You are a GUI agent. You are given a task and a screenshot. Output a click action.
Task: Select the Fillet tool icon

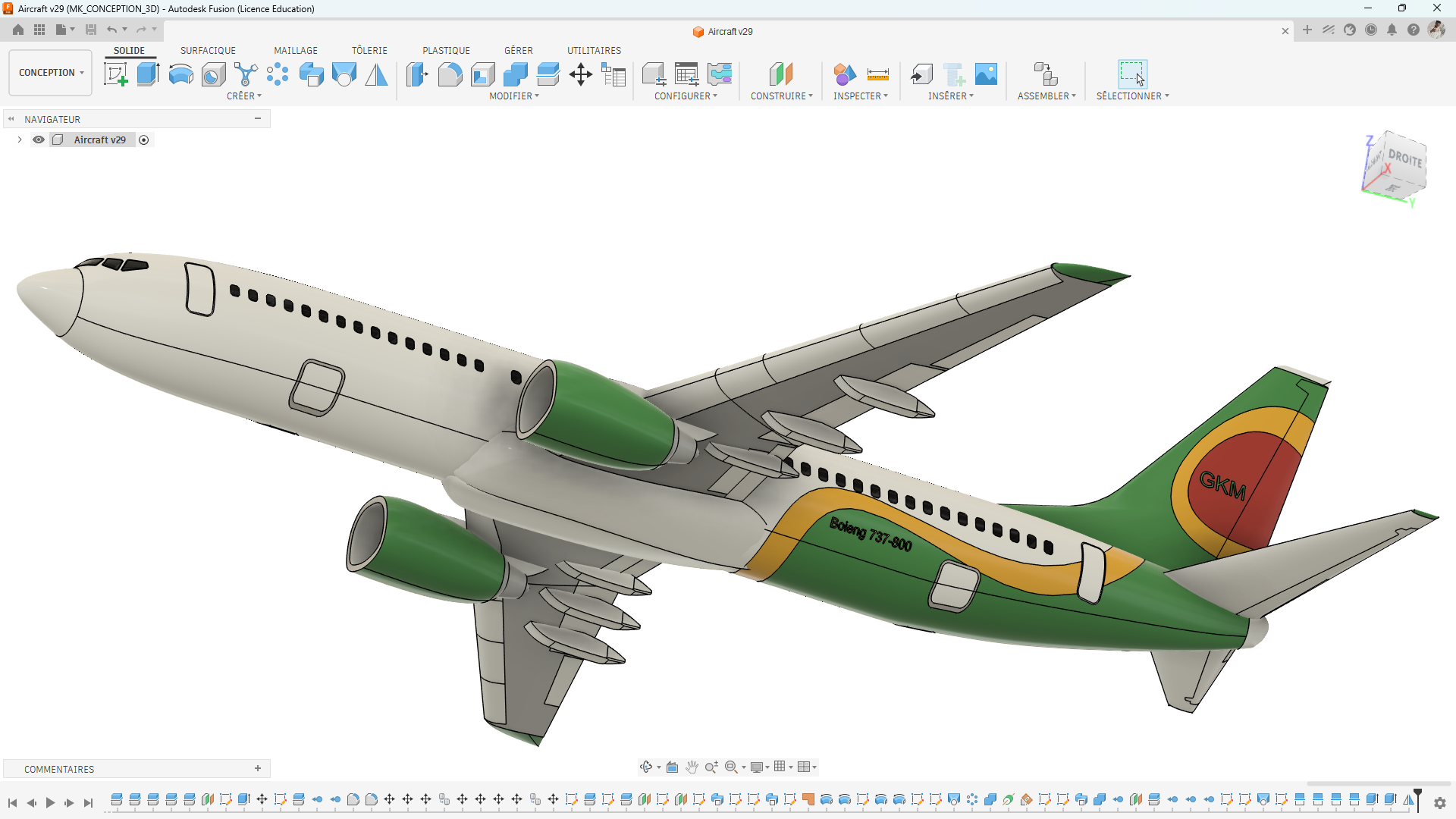tap(450, 74)
